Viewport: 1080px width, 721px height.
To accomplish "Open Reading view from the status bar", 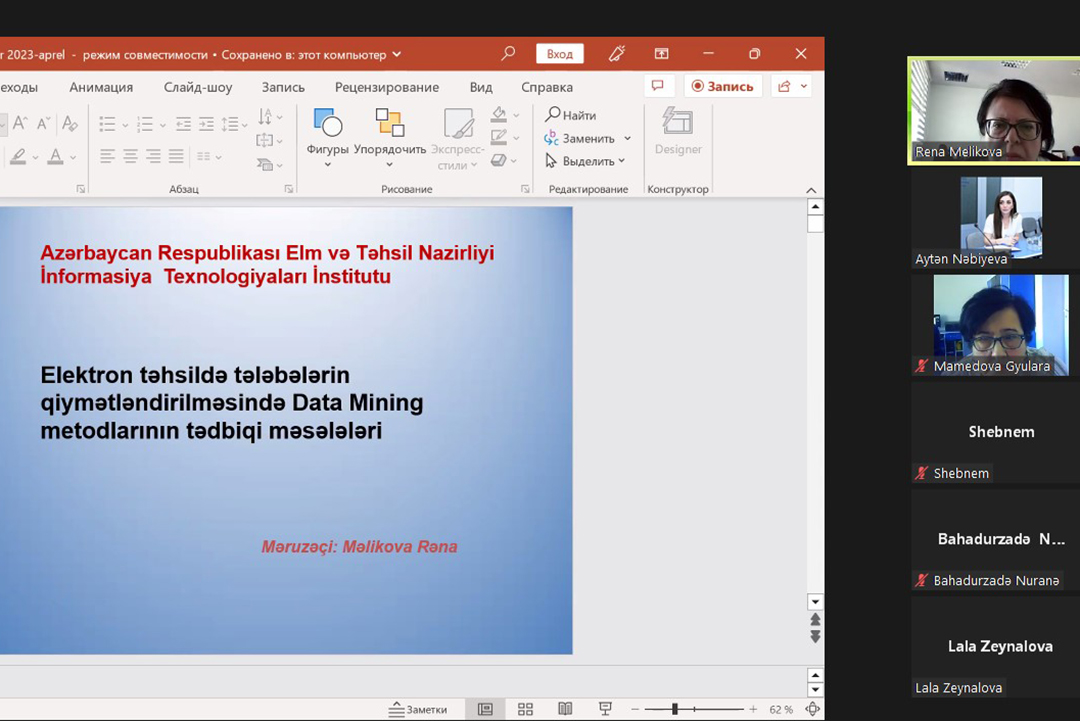I will [x=565, y=709].
